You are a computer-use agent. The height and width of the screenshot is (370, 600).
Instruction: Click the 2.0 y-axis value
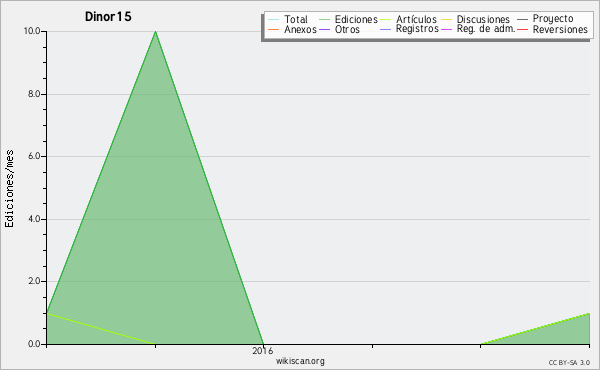pos(34,281)
